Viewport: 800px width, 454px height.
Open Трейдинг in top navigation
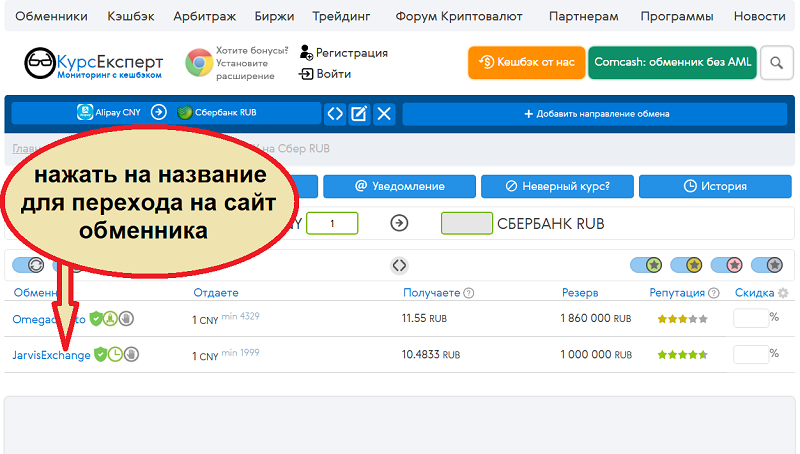point(341,16)
